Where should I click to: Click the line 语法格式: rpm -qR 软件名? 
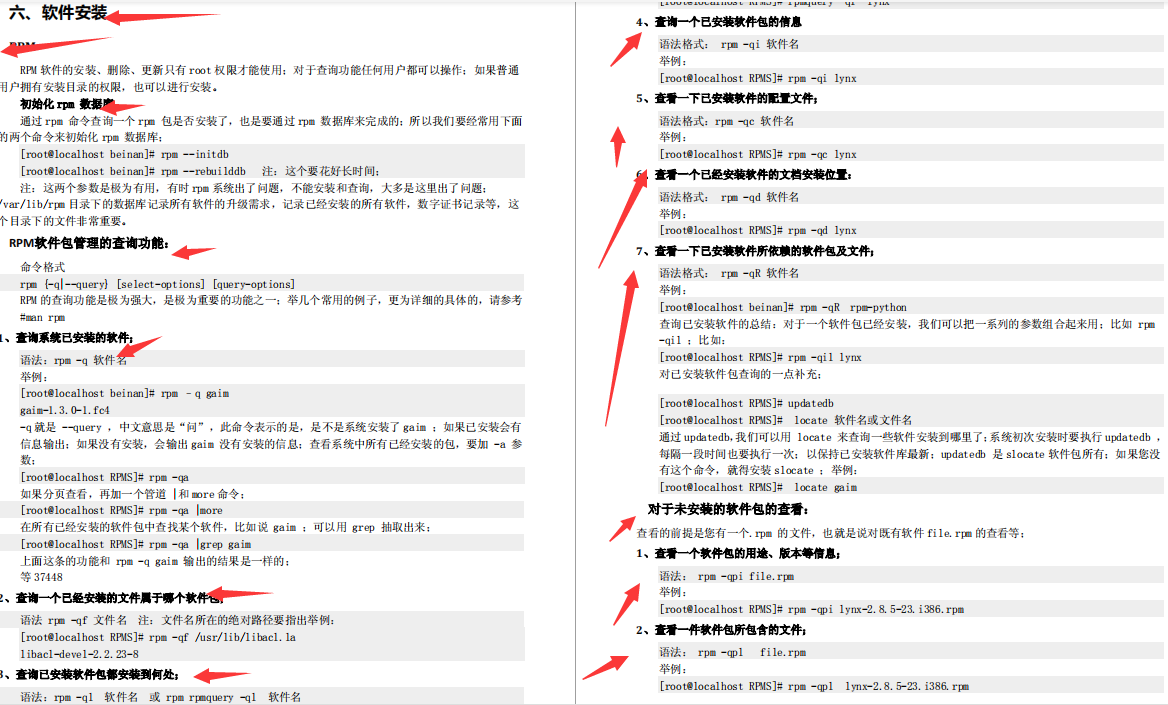729,273
